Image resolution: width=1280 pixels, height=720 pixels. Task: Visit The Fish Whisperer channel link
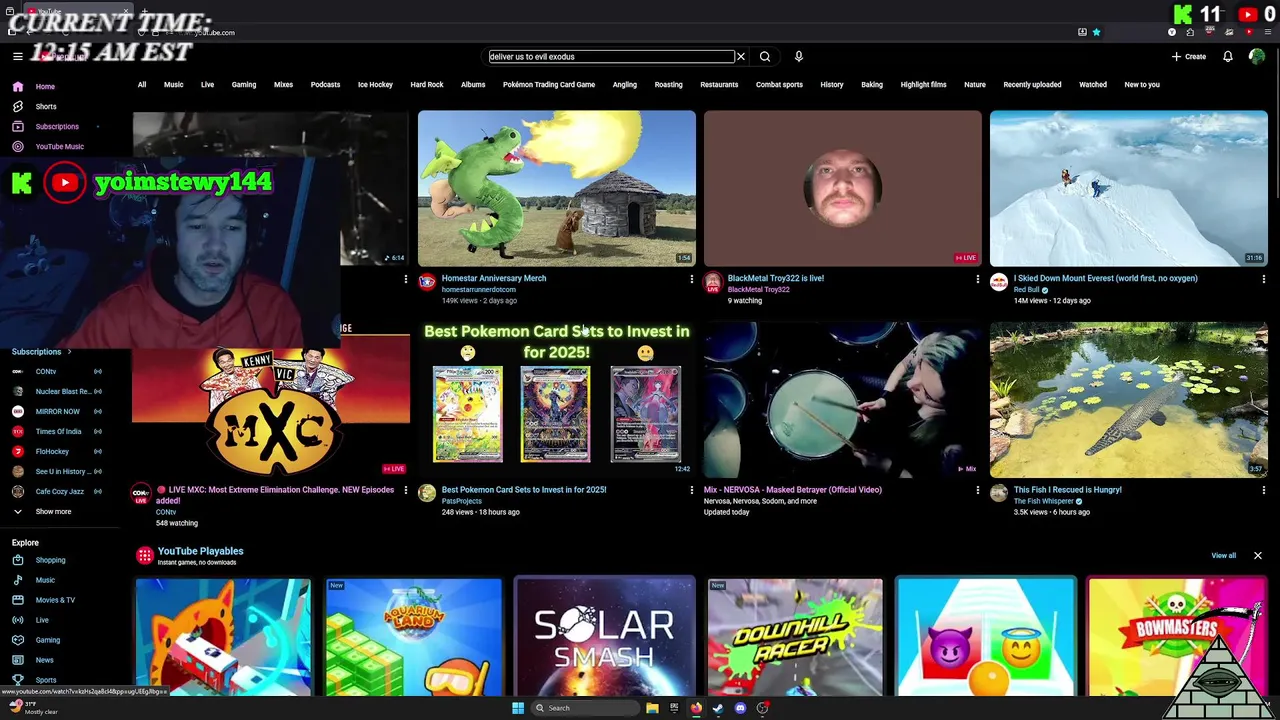[1043, 501]
